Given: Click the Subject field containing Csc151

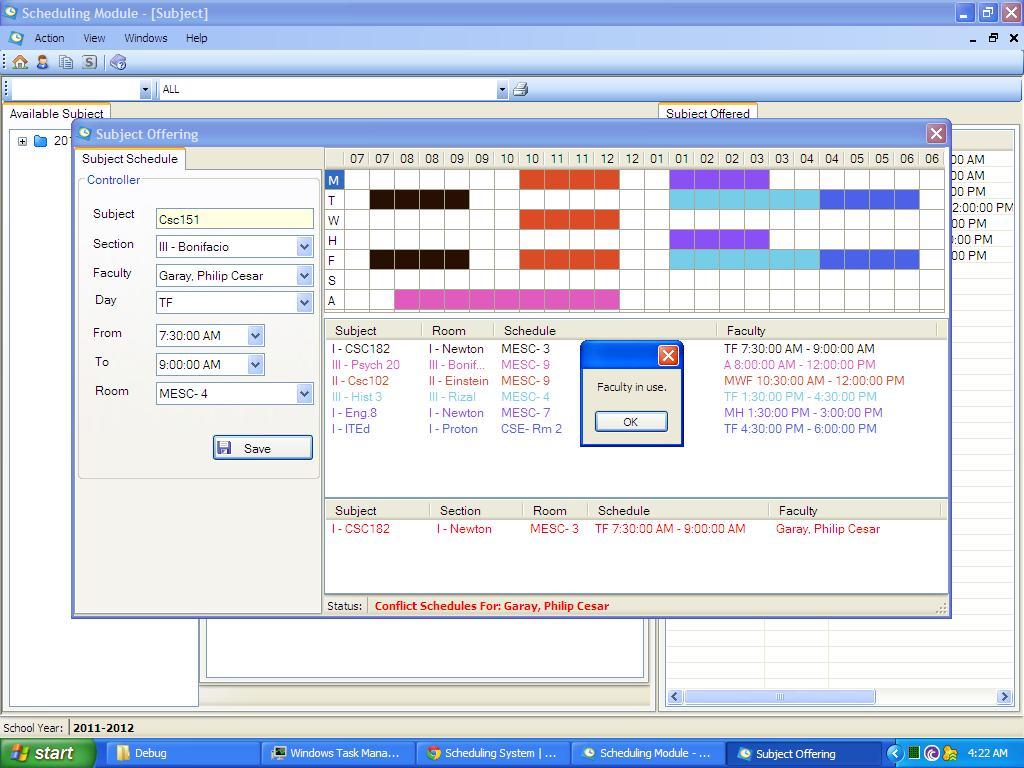Looking at the screenshot, I should 234,219.
